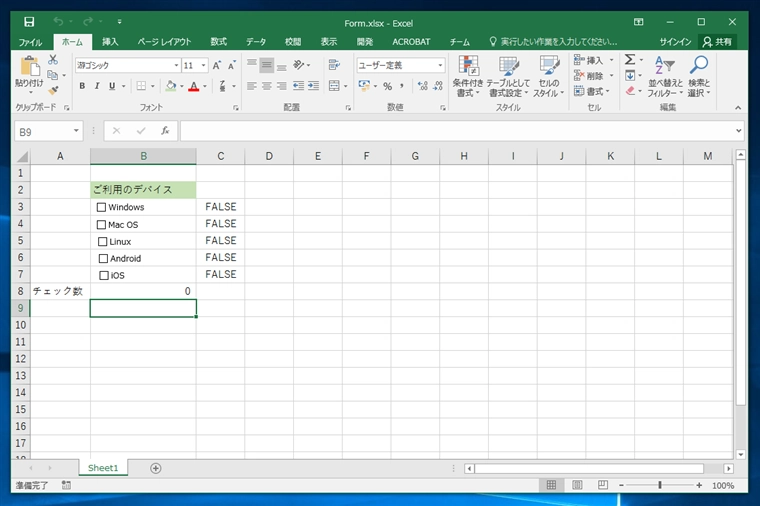Viewport: 760px width, 506px height.
Task: Click Merge and Center icon
Action: click(334, 86)
